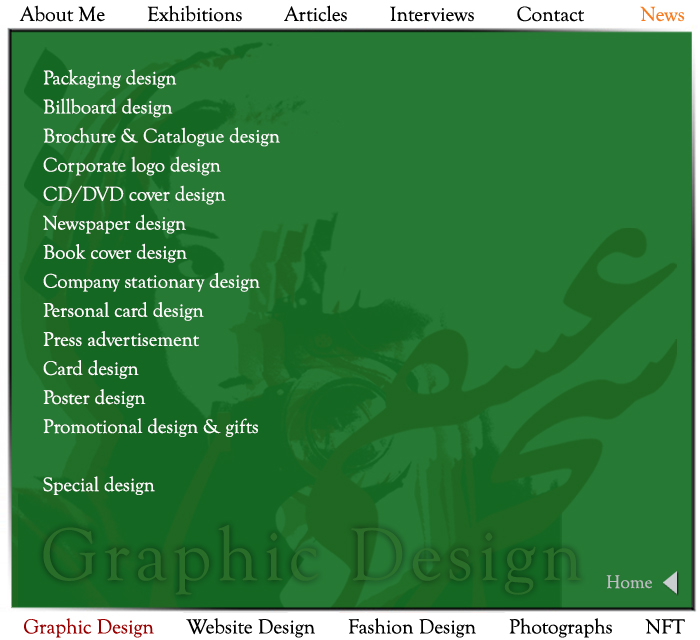
Task: Select Corporate logo design
Action: [x=132, y=166]
